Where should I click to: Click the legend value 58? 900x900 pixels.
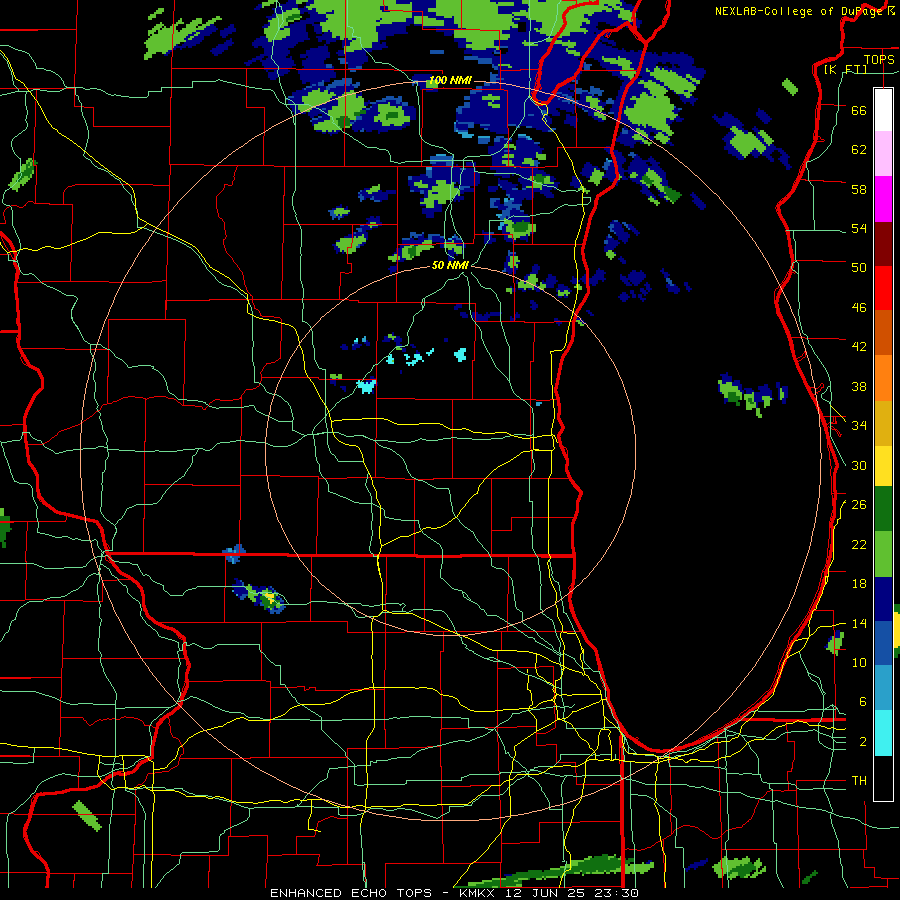pos(859,189)
